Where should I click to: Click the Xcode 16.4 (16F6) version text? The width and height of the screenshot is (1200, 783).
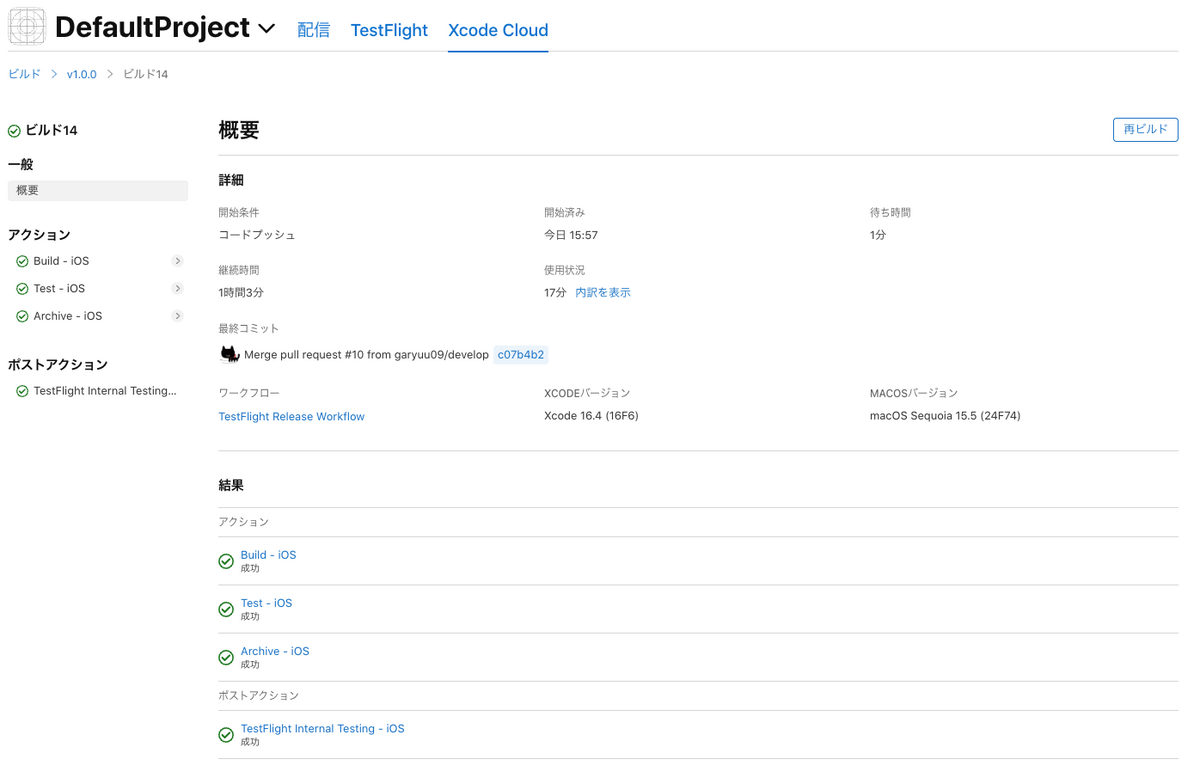(591, 416)
